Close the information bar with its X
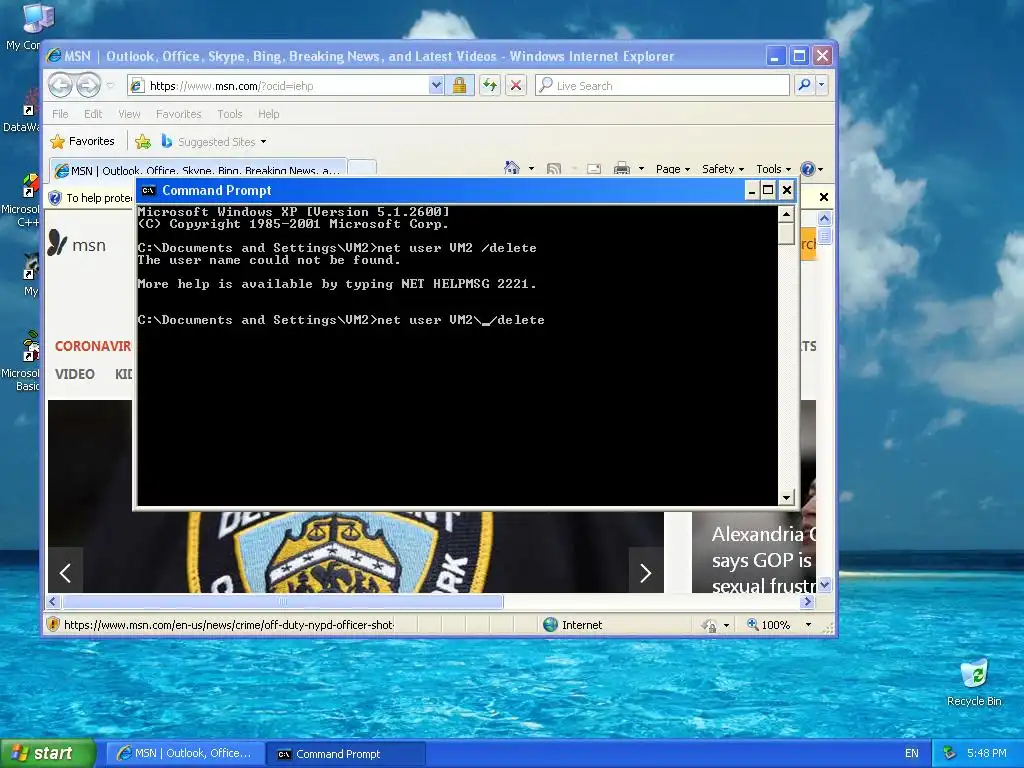This screenshot has width=1024, height=768. click(824, 197)
